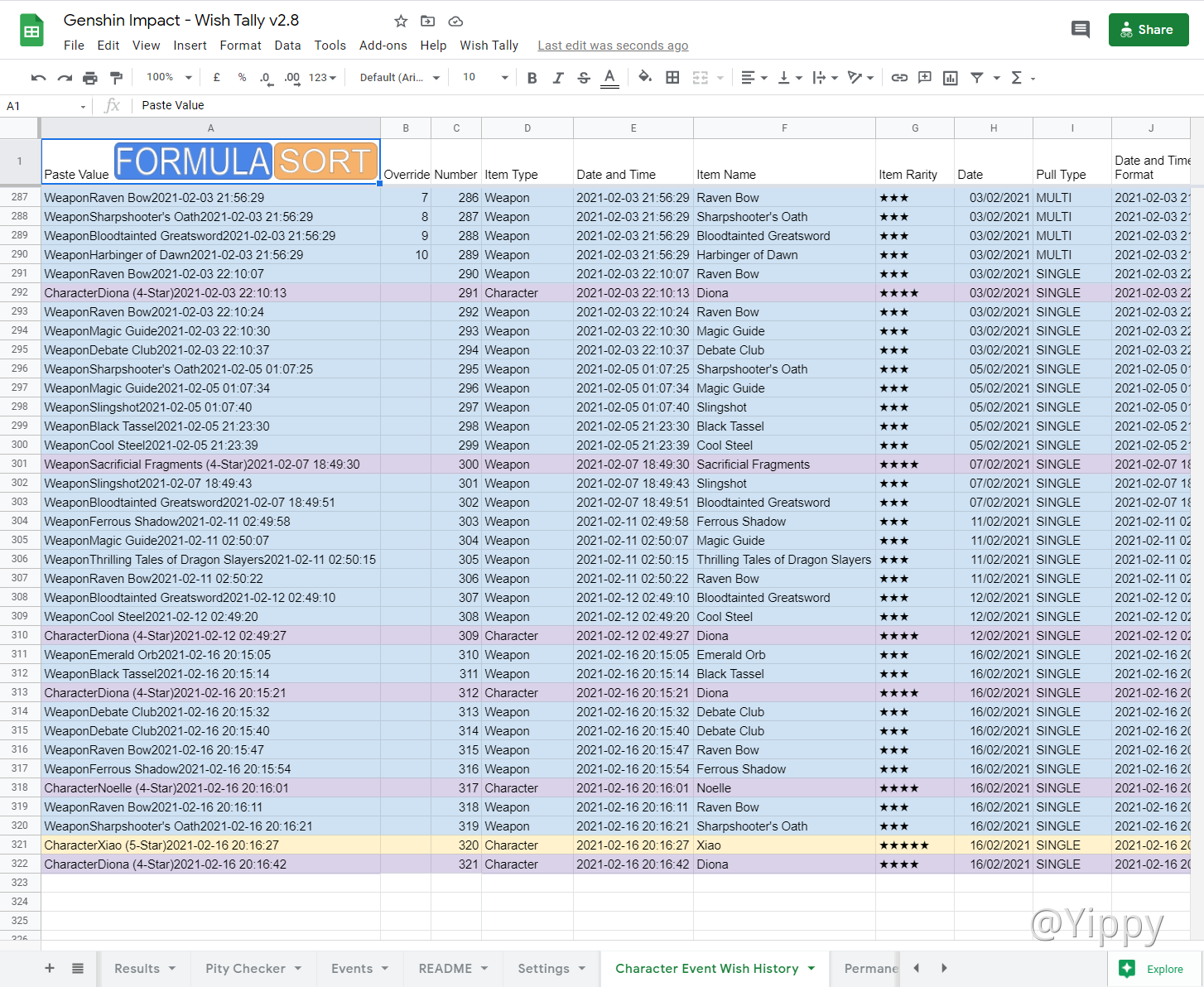Open Last edit was seconds ago link
The image size is (1204, 987).
[x=613, y=46]
